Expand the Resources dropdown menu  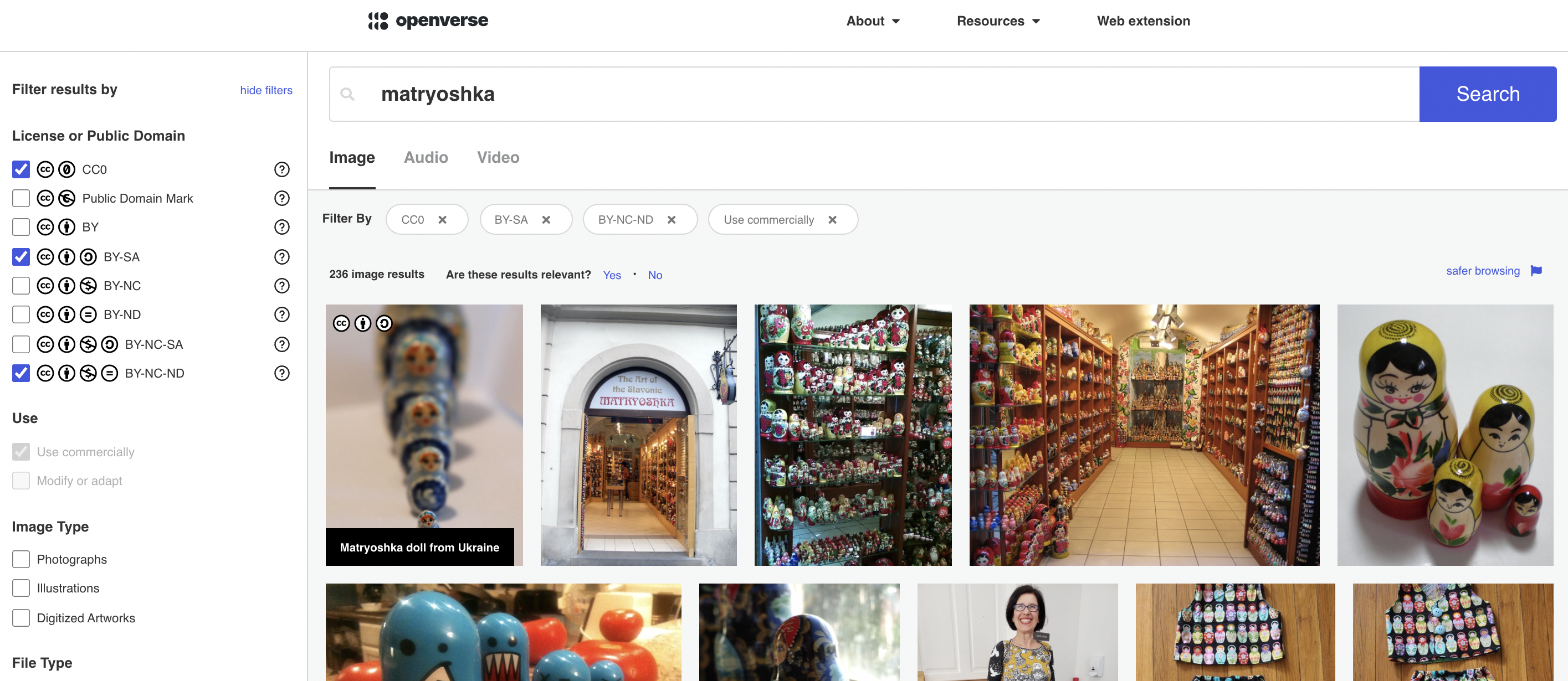pos(998,20)
